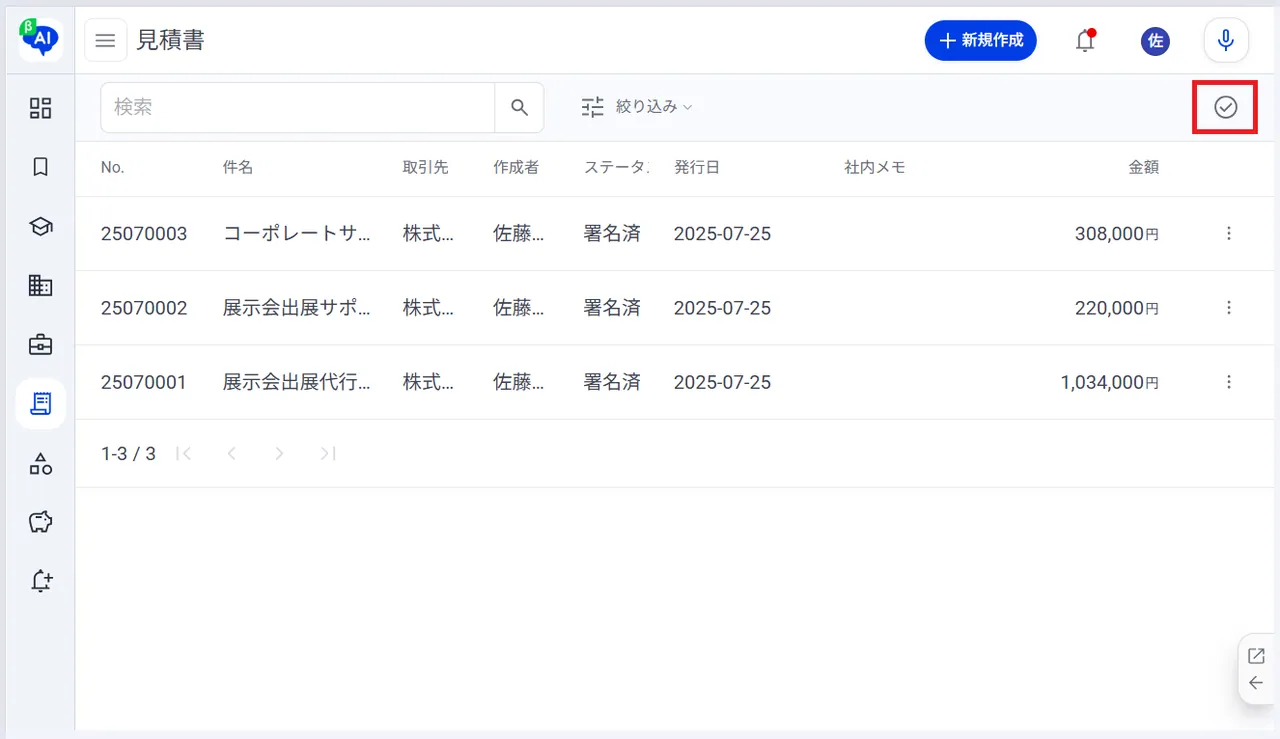Open the コーポレートサ... estimate

point(297,234)
